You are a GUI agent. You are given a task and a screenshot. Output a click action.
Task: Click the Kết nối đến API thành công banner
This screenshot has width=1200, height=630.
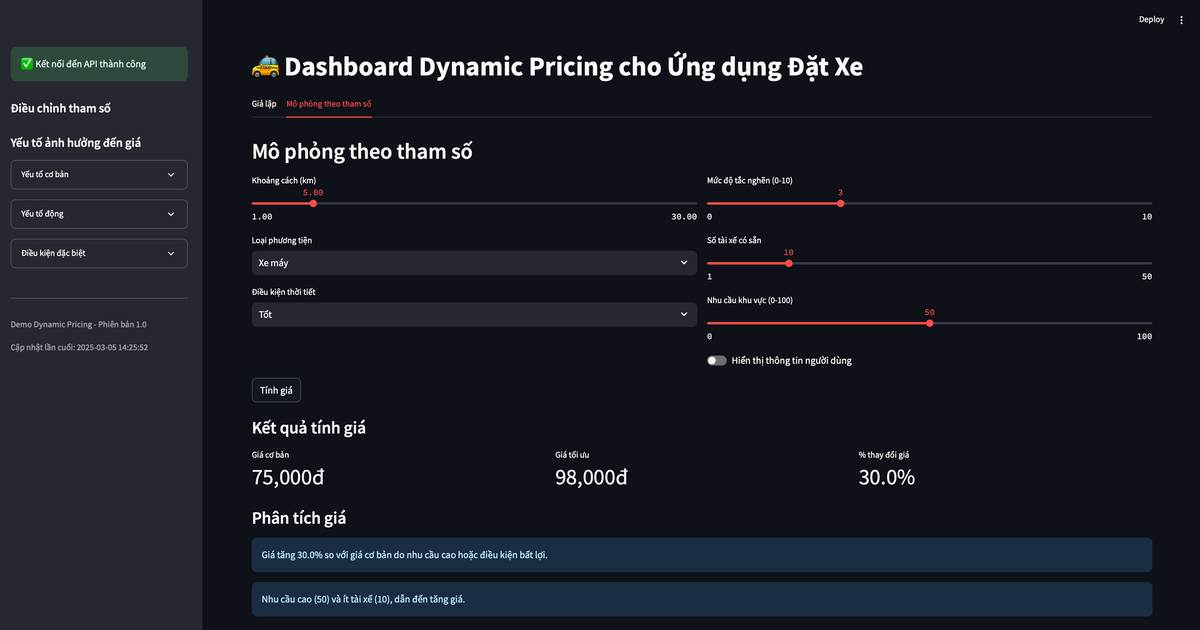coord(98,63)
